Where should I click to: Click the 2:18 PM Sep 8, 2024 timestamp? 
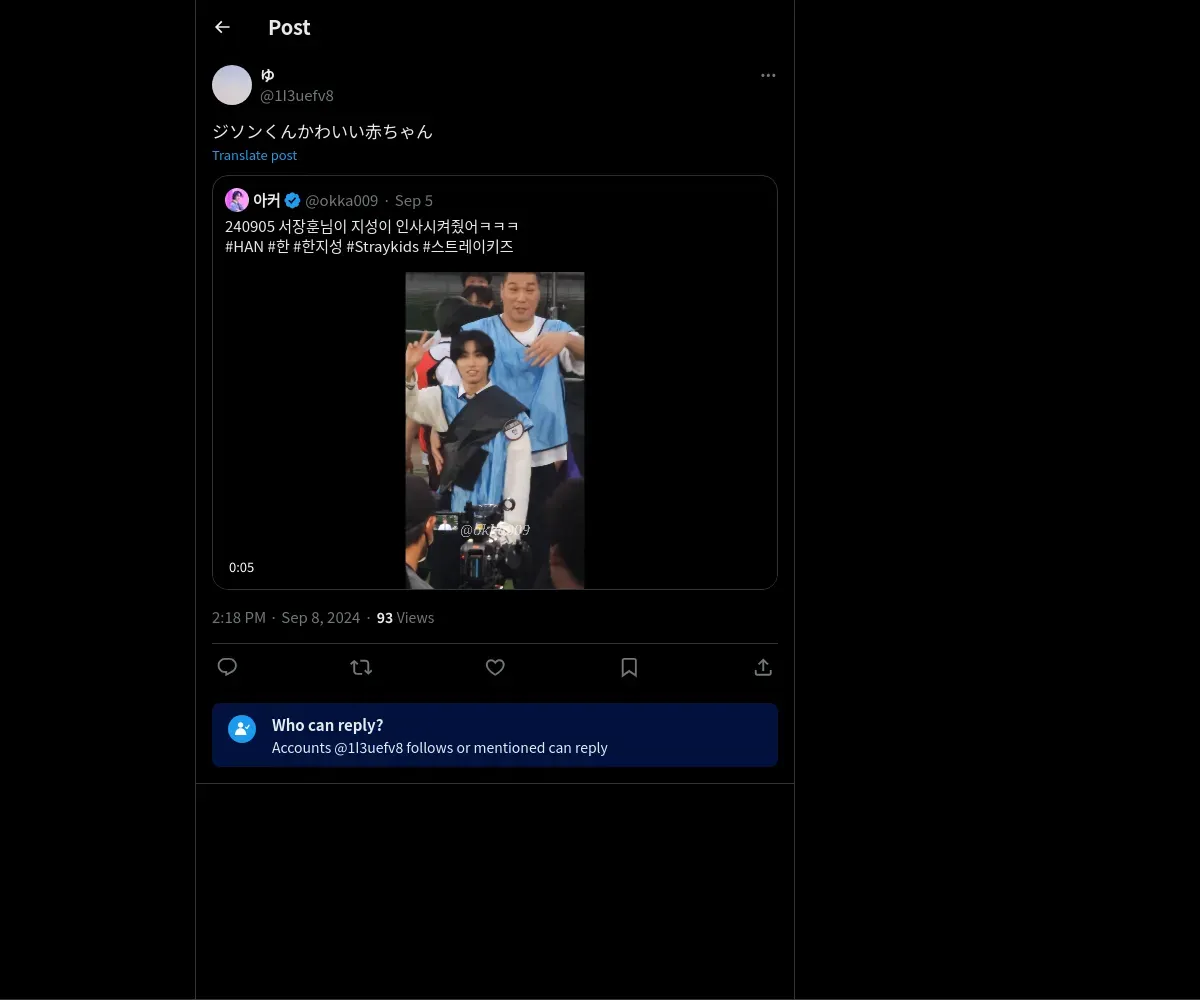pos(286,618)
